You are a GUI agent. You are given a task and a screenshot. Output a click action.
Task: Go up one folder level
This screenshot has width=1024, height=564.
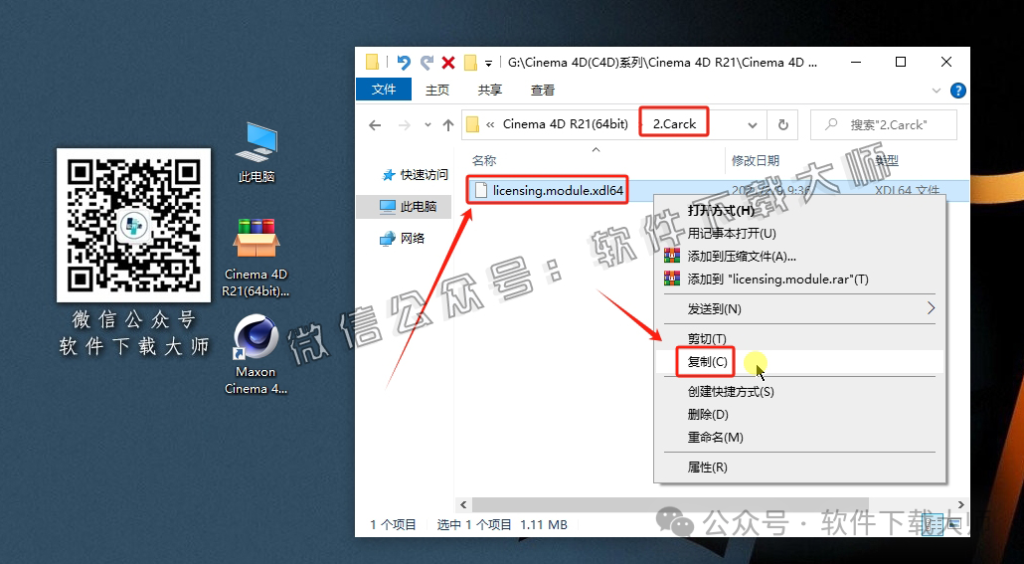(448, 125)
